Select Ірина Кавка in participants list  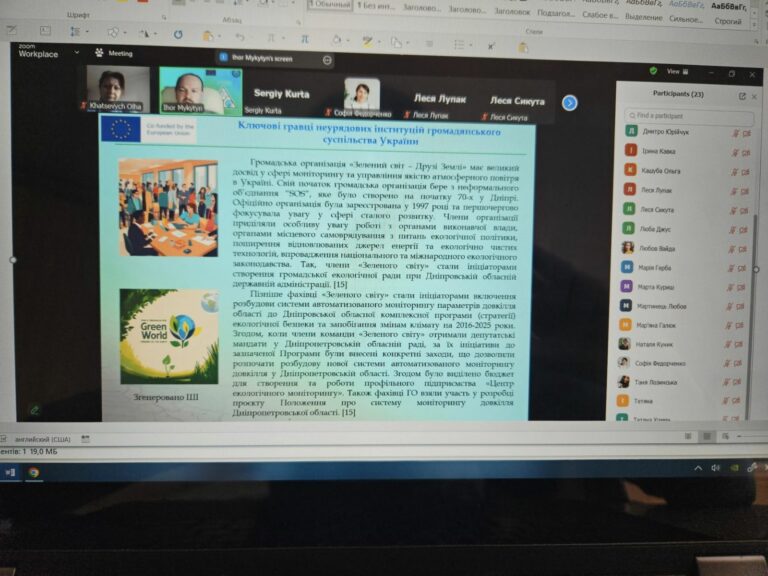[688, 151]
